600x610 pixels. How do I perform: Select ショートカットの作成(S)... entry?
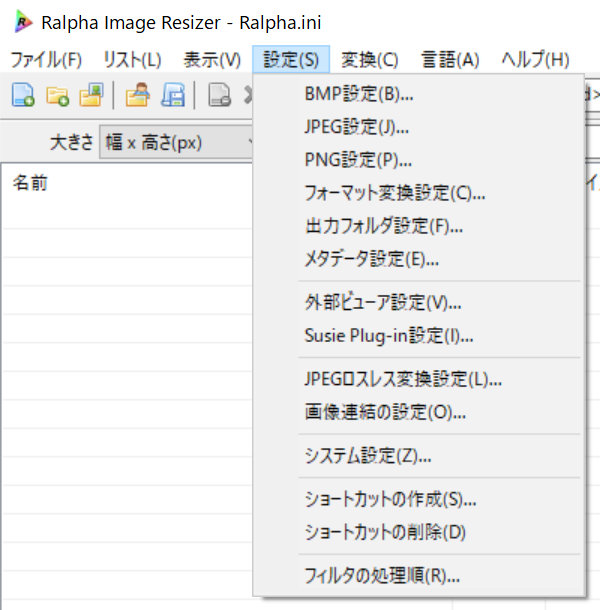[x=419, y=499]
